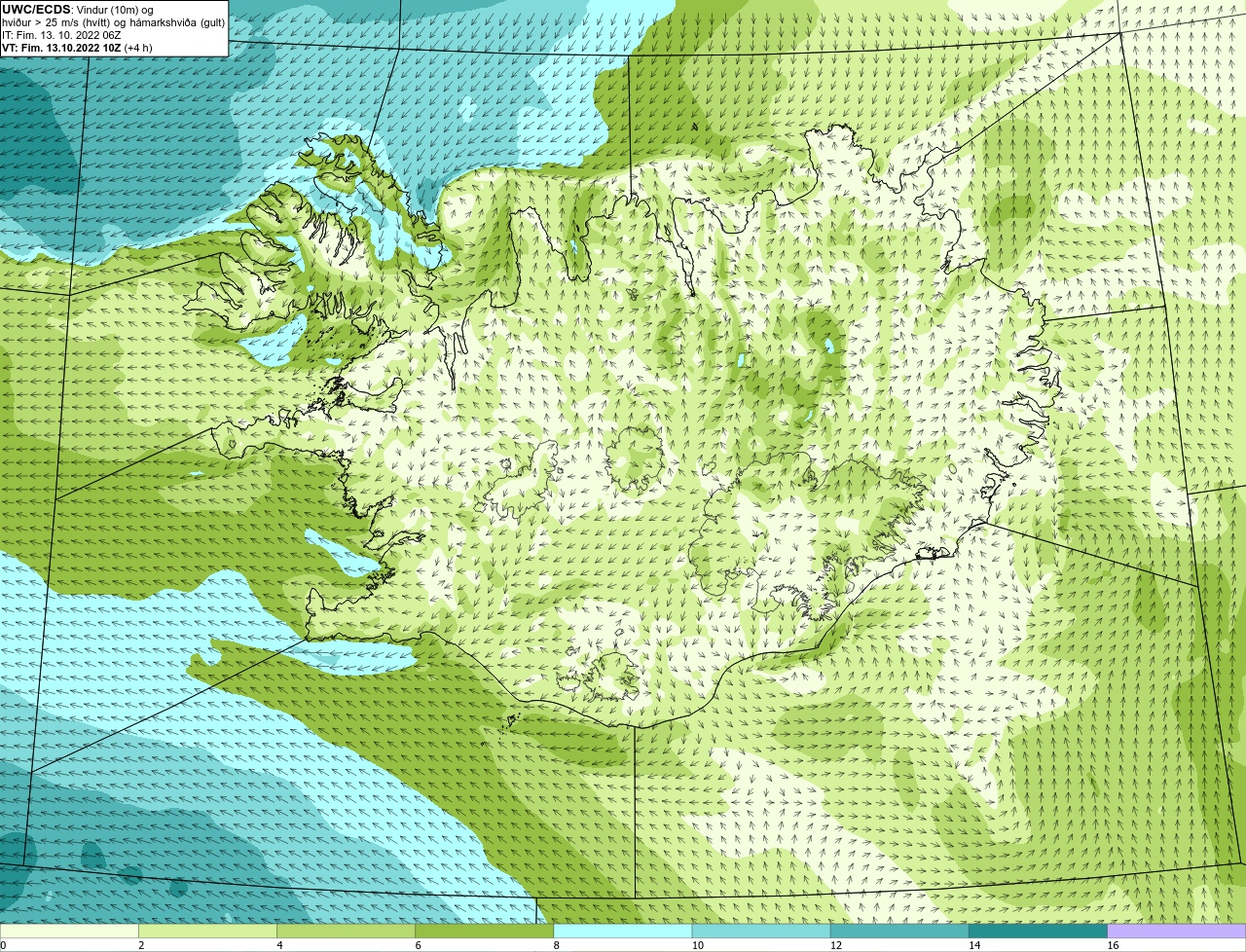Click the 'VT: Fim. 13.10.2022 10Z (+4 h)' line

point(77,48)
